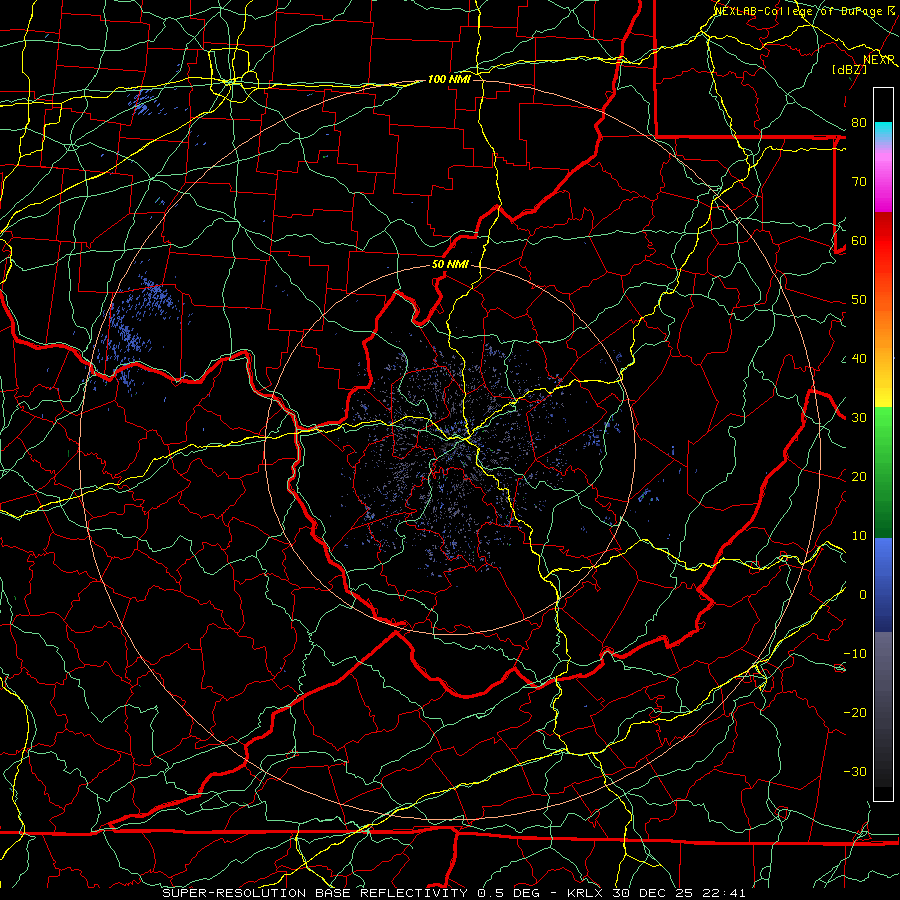Click the -30 value on dBZ scale
The image size is (900, 900).
point(855,772)
